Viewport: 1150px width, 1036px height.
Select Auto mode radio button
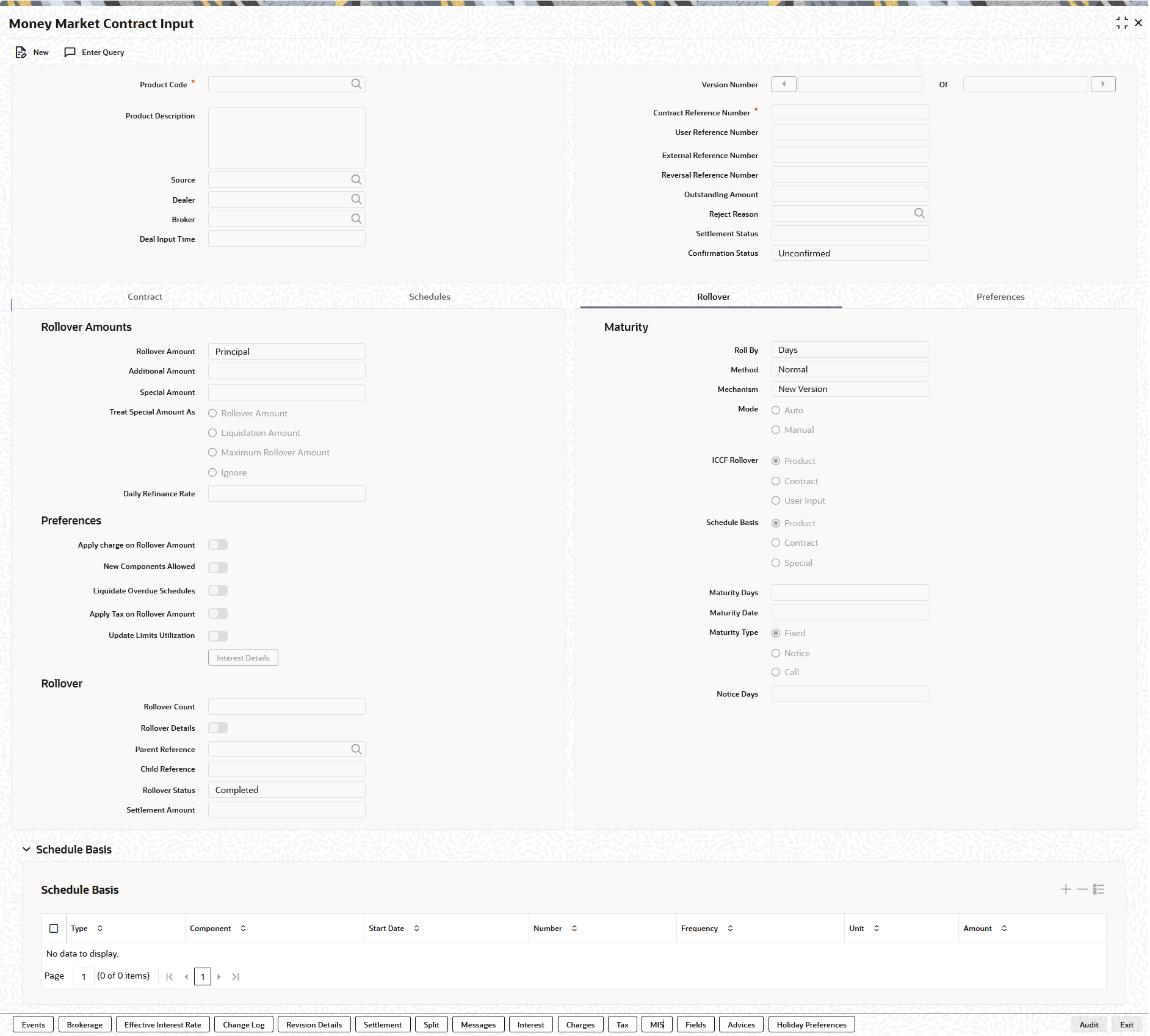click(776, 410)
